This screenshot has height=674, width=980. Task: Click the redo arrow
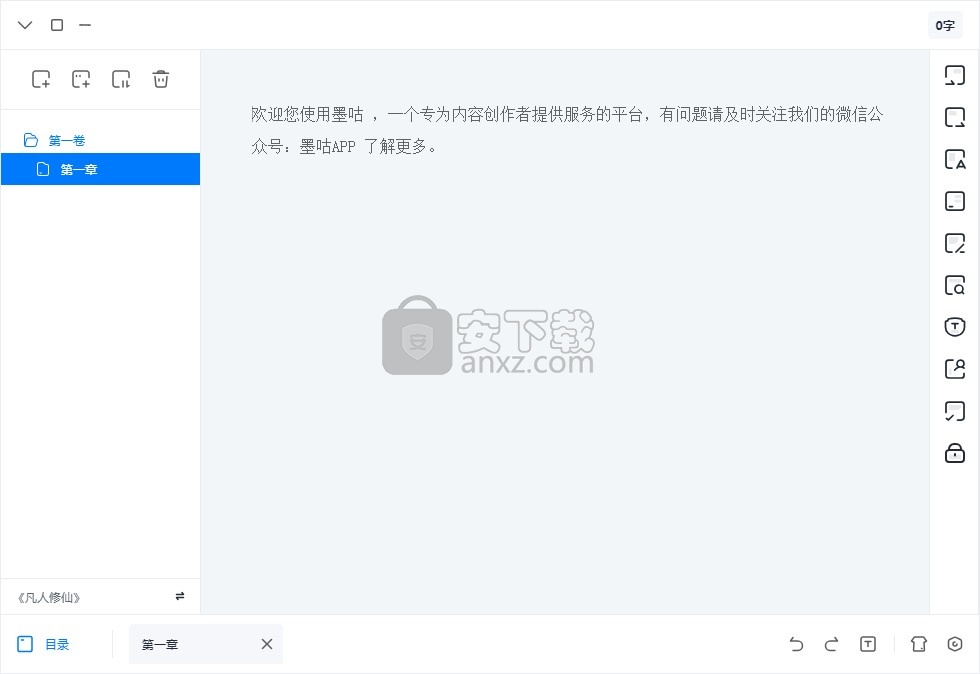coord(831,644)
